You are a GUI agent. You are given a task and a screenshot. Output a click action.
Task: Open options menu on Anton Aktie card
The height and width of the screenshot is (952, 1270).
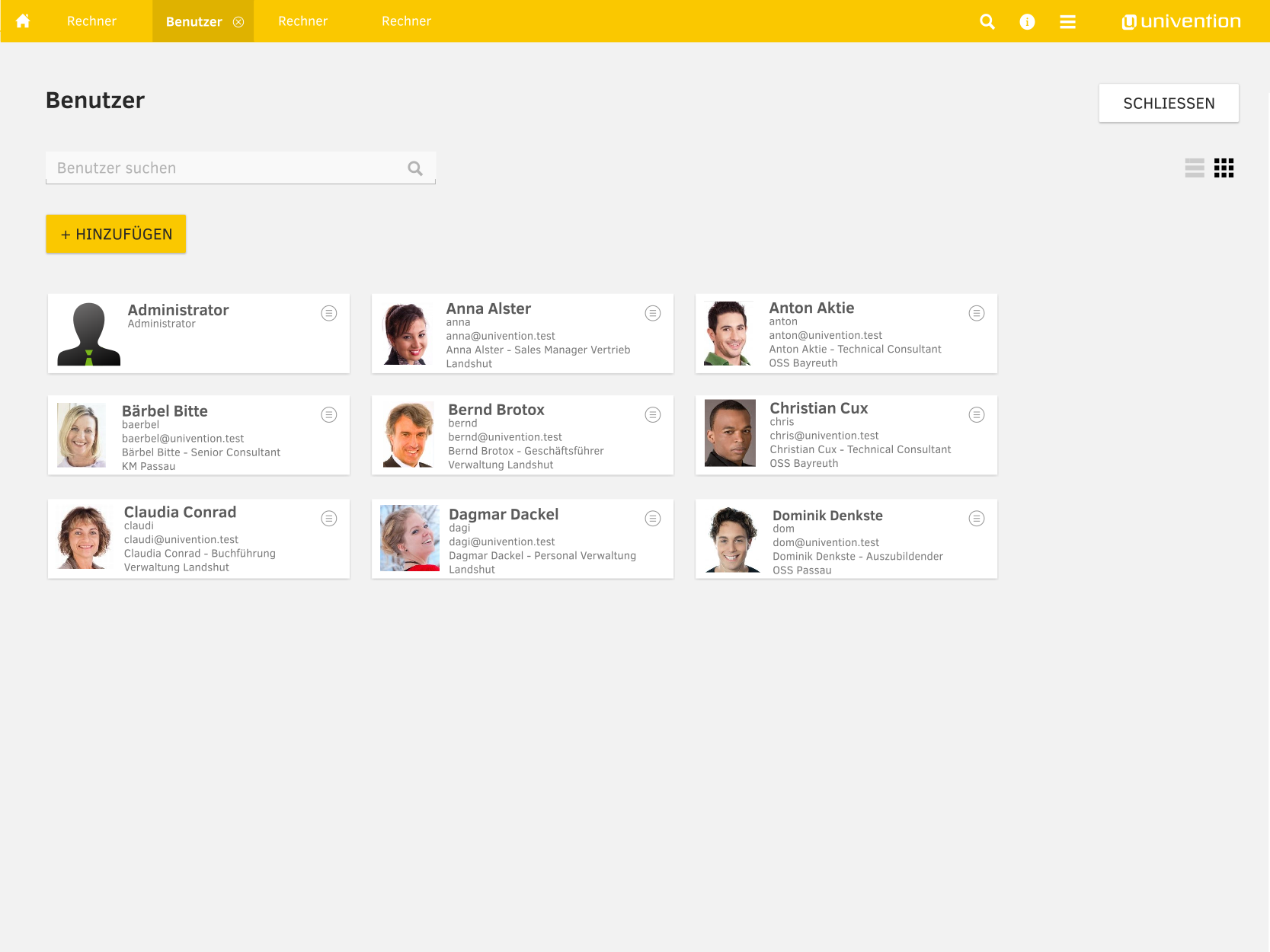click(977, 313)
